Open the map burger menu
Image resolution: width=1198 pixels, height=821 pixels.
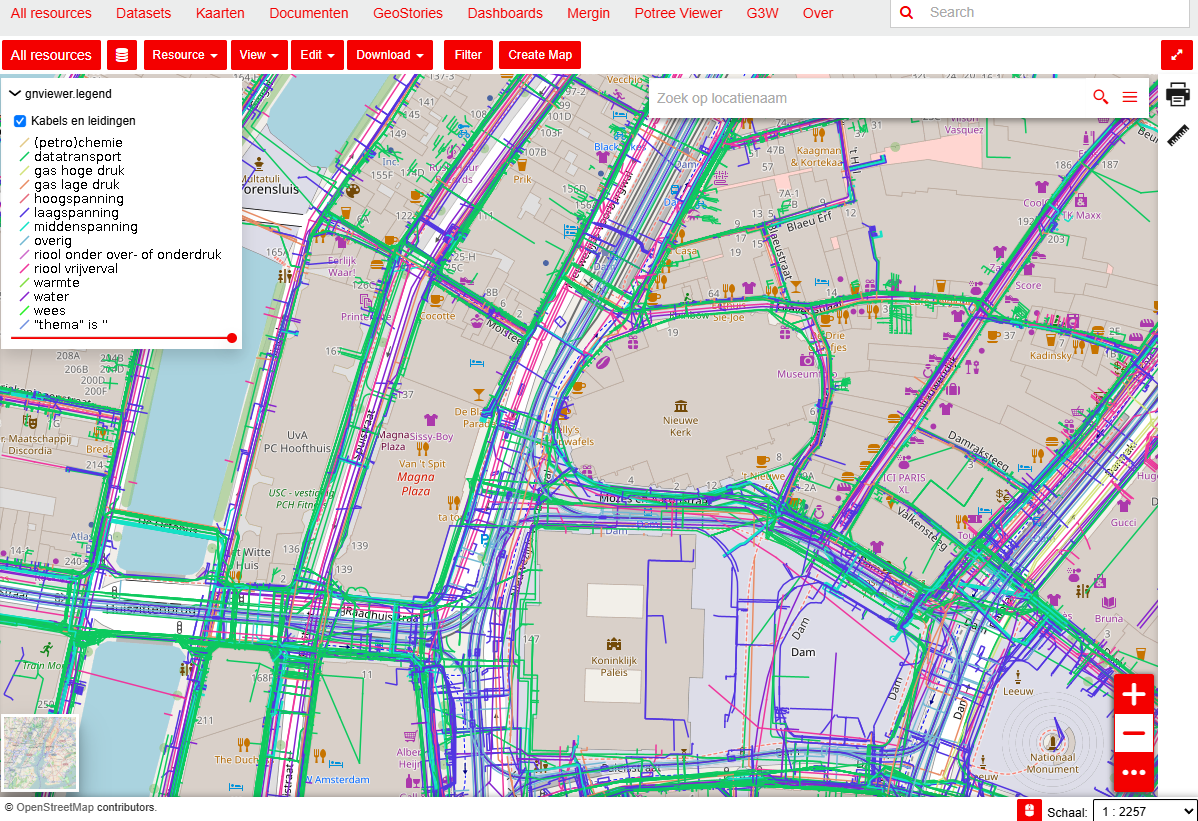[1130, 97]
